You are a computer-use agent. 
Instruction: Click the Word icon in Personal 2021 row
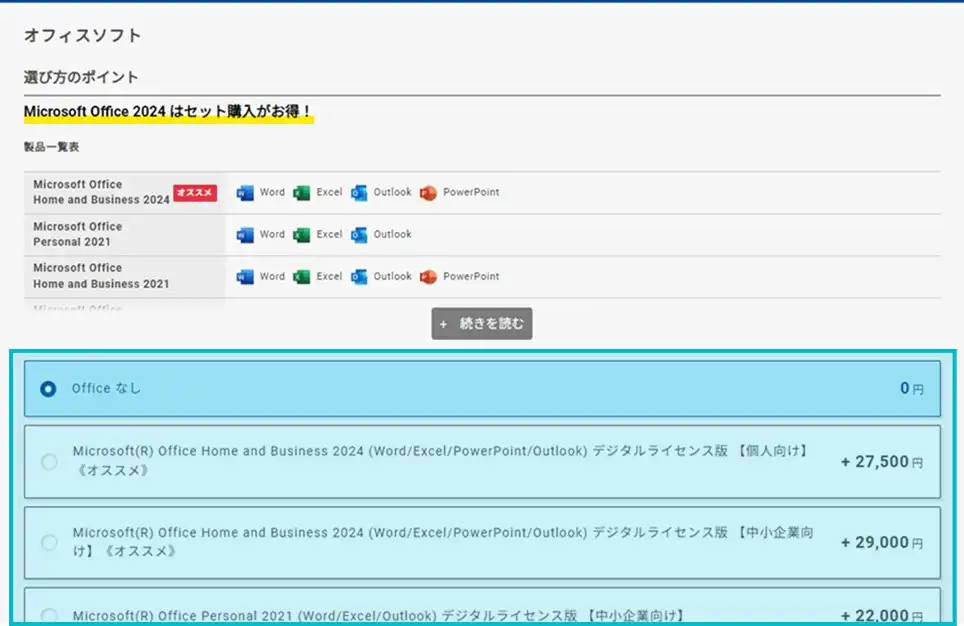click(x=245, y=235)
